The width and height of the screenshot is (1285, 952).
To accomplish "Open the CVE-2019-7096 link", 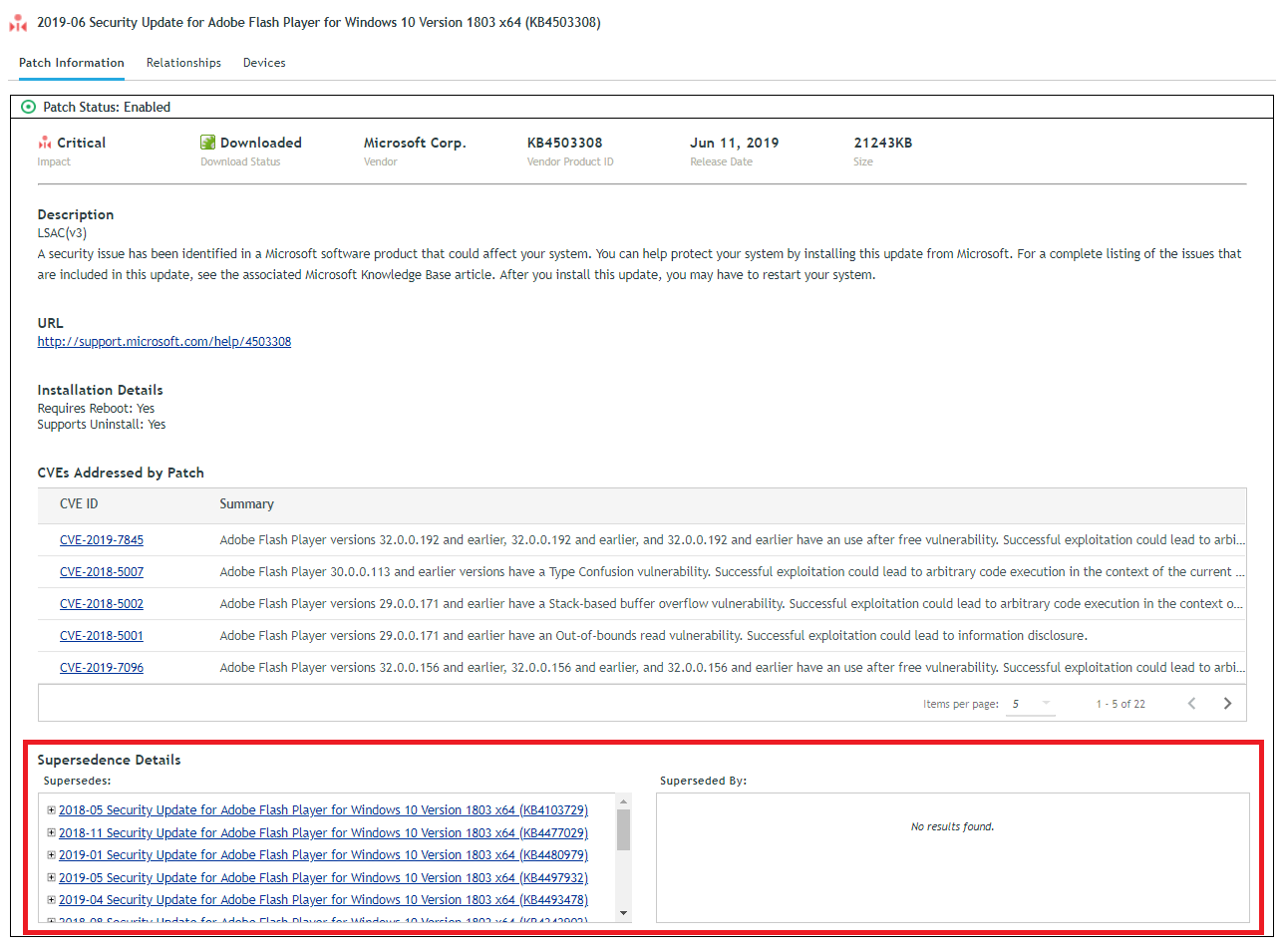I will 102,667.
